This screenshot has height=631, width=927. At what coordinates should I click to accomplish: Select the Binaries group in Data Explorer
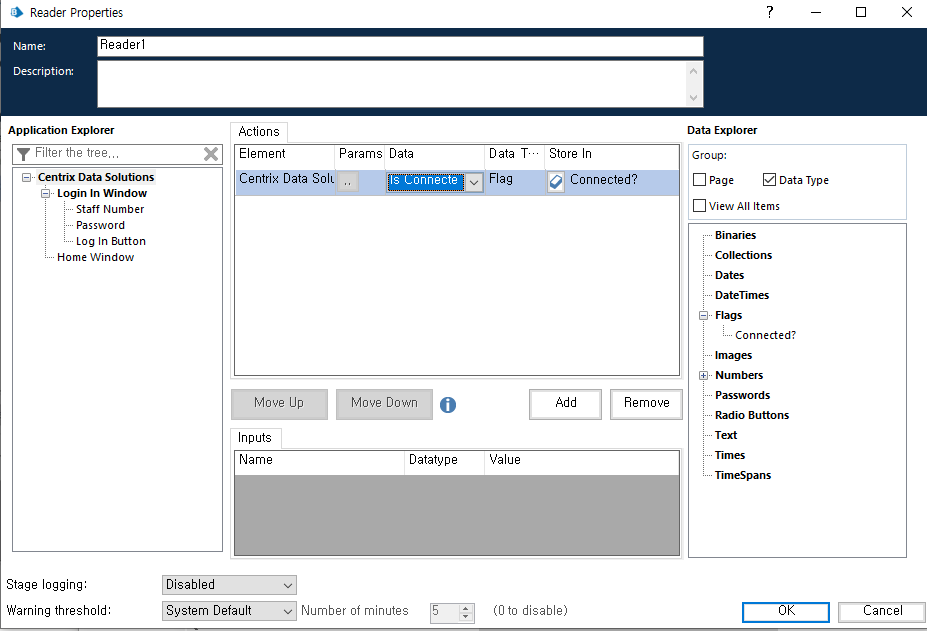(735, 235)
